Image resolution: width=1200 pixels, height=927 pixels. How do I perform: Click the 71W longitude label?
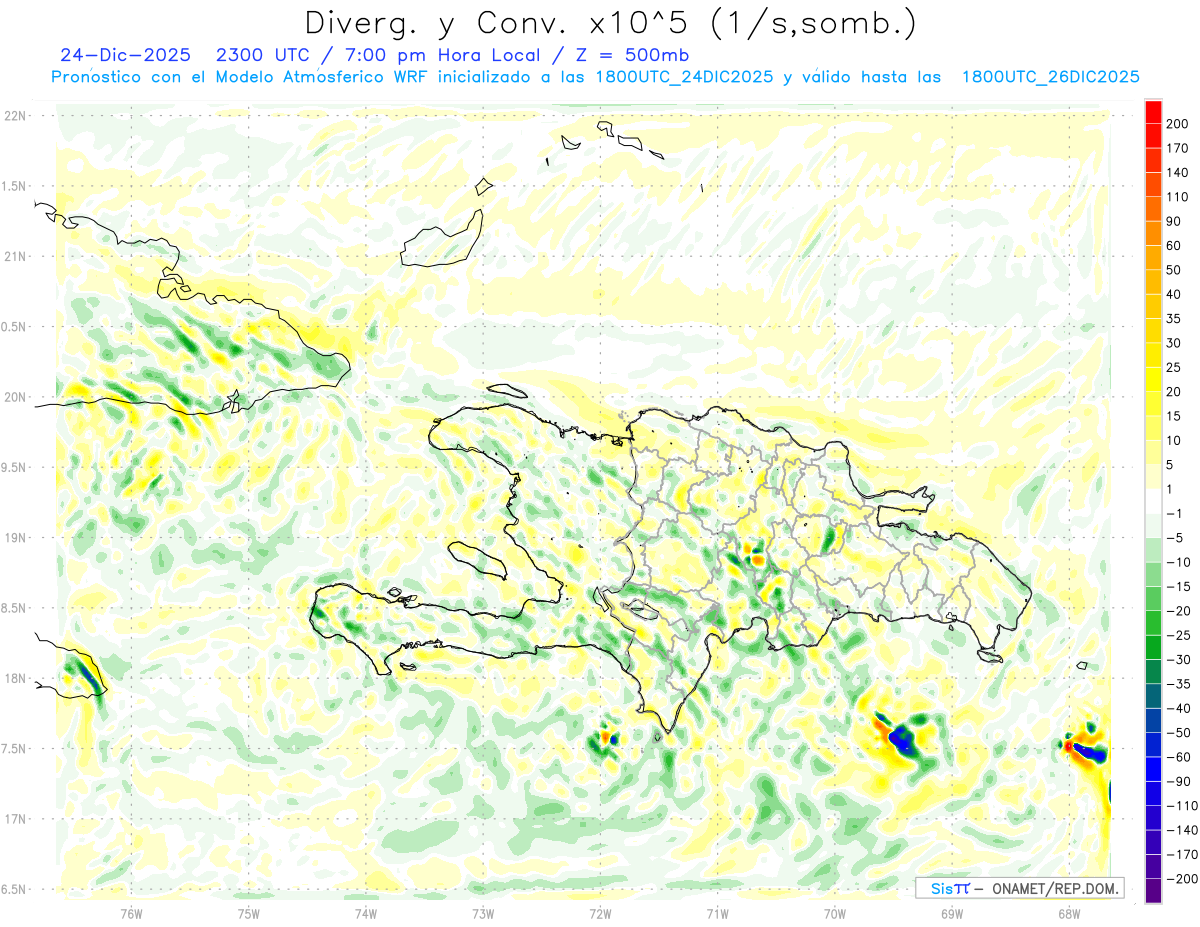[x=717, y=913]
